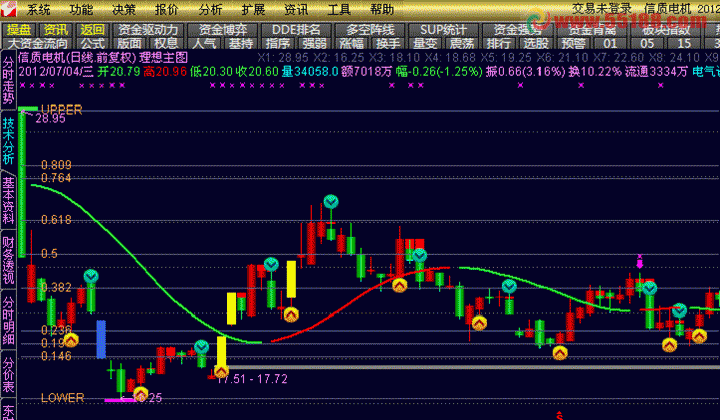Click the 量变 button
This screenshot has width=720, height=420.
coord(425,44)
